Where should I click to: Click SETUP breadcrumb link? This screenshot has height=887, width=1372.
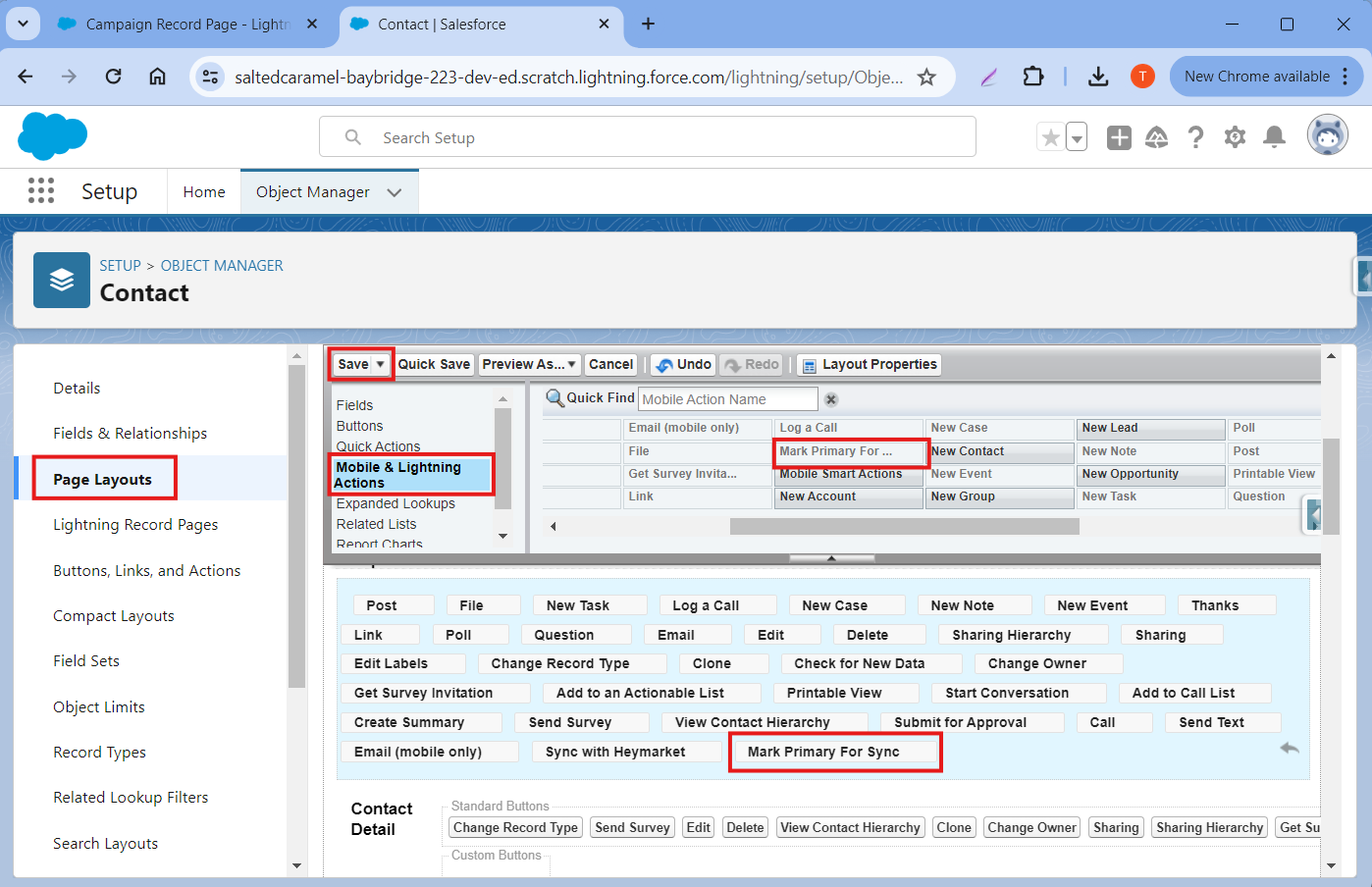tap(120, 266)
